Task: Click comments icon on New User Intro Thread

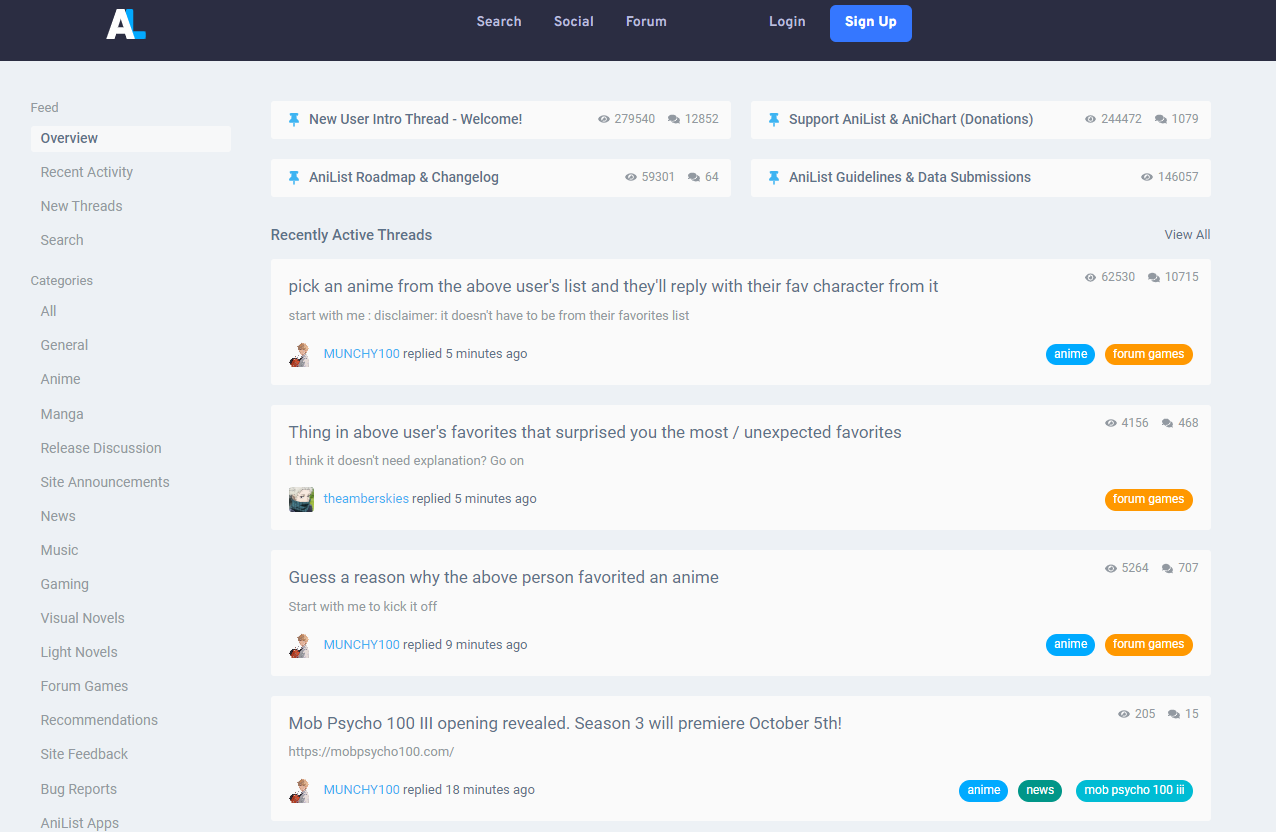Action: (674, 119)
